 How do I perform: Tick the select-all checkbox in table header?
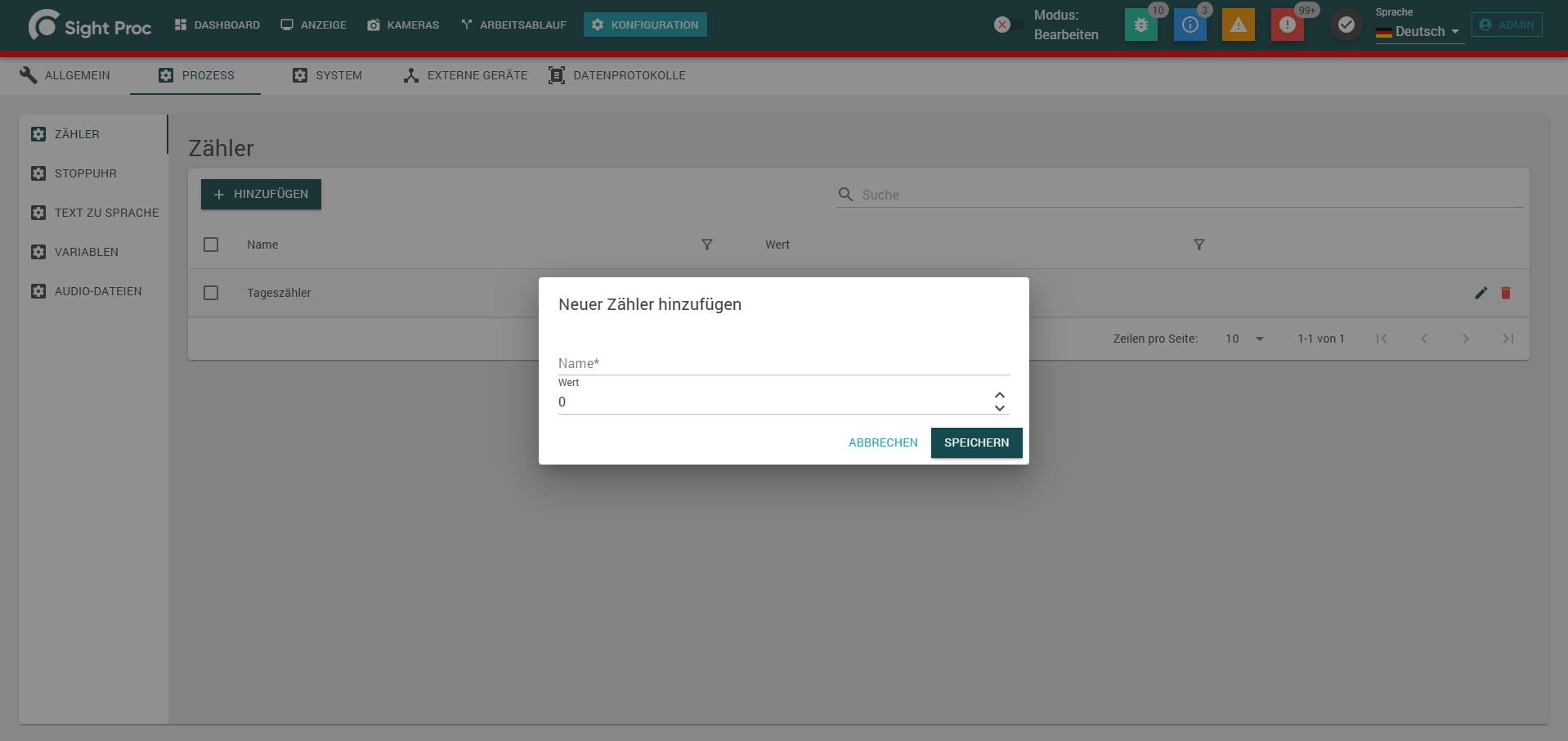coord(211,245)
